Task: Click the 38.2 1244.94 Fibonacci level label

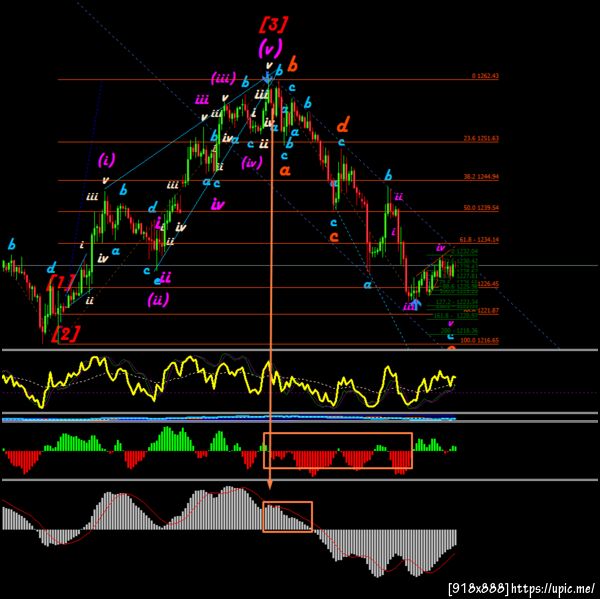Action: pos(481,177)
